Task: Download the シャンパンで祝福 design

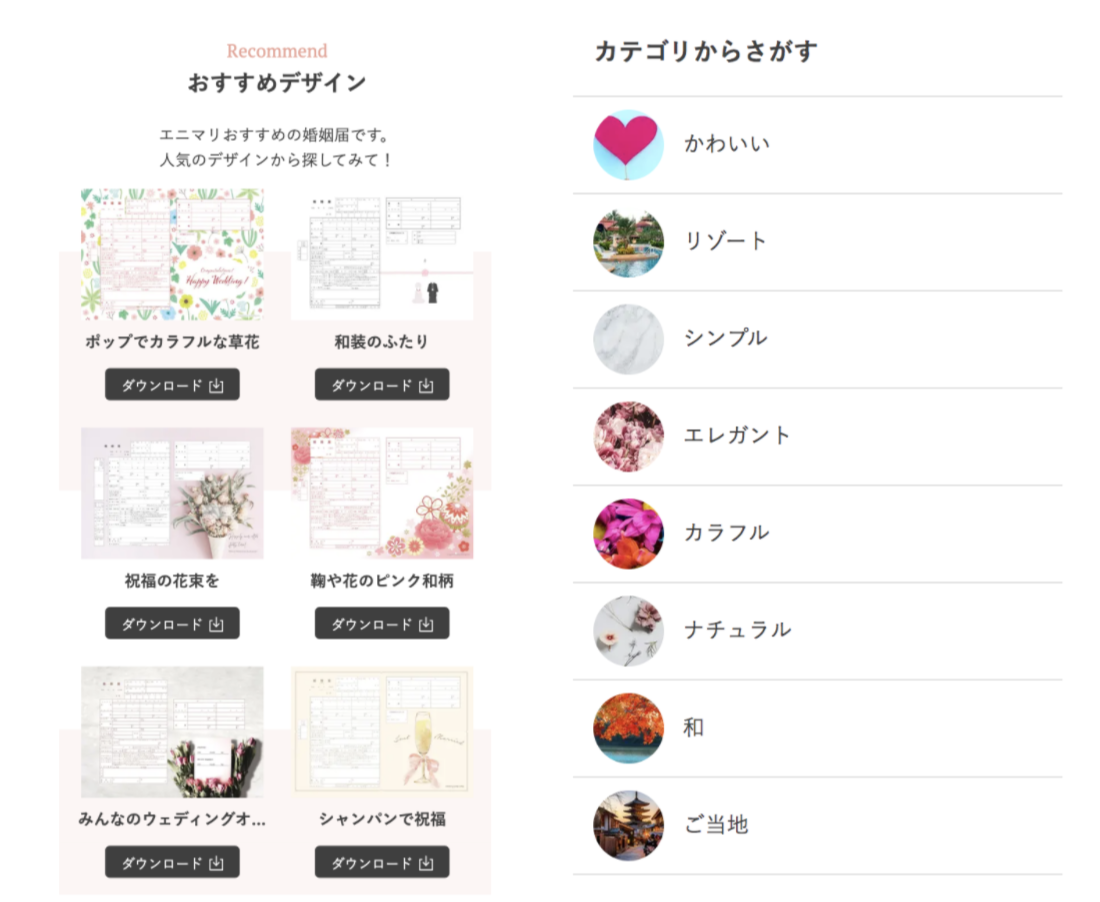Action: (x=382, y=861)
